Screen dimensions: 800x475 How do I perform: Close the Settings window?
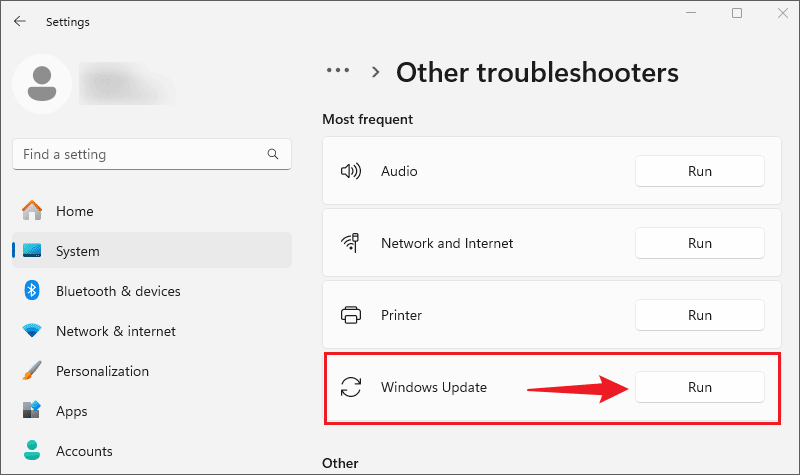click(x=783, y=13)
